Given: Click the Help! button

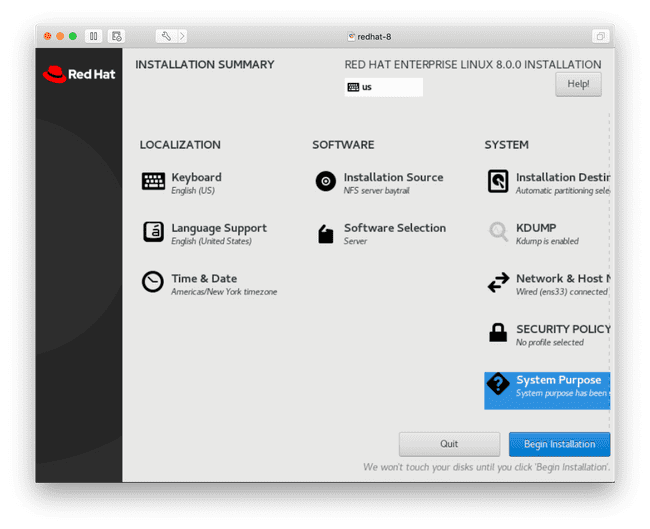Looking at the screenshot, I should click(x=578, y=84).
